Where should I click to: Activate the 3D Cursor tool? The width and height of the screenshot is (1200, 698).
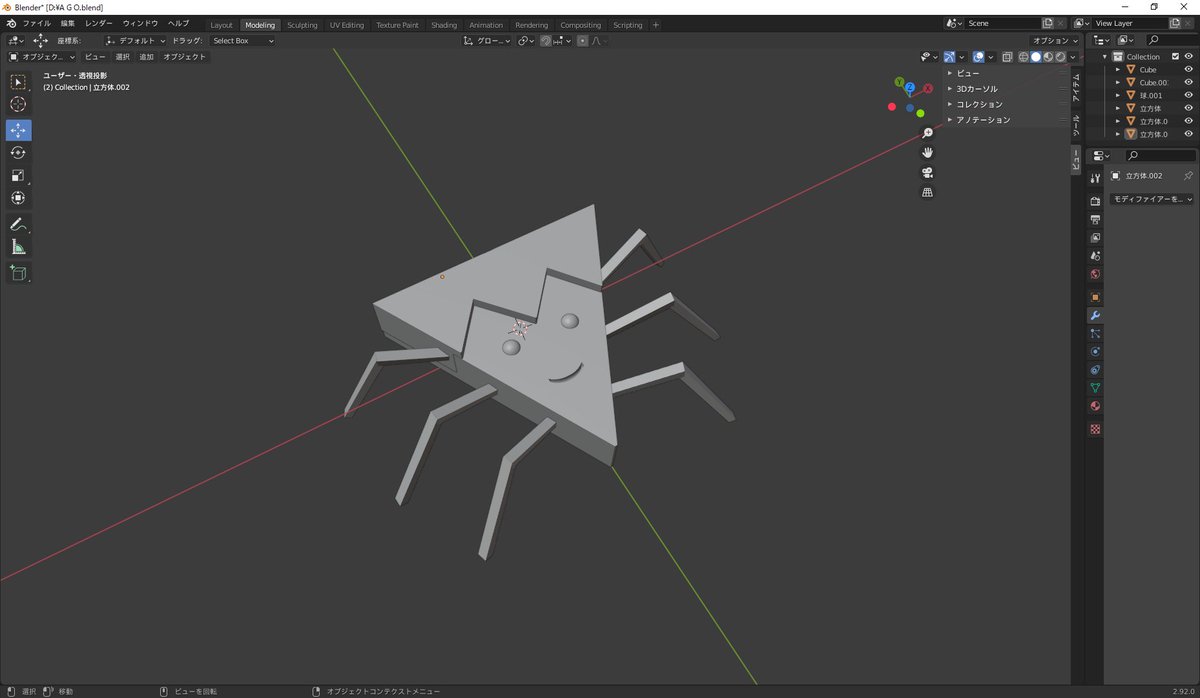coord(18,104)
